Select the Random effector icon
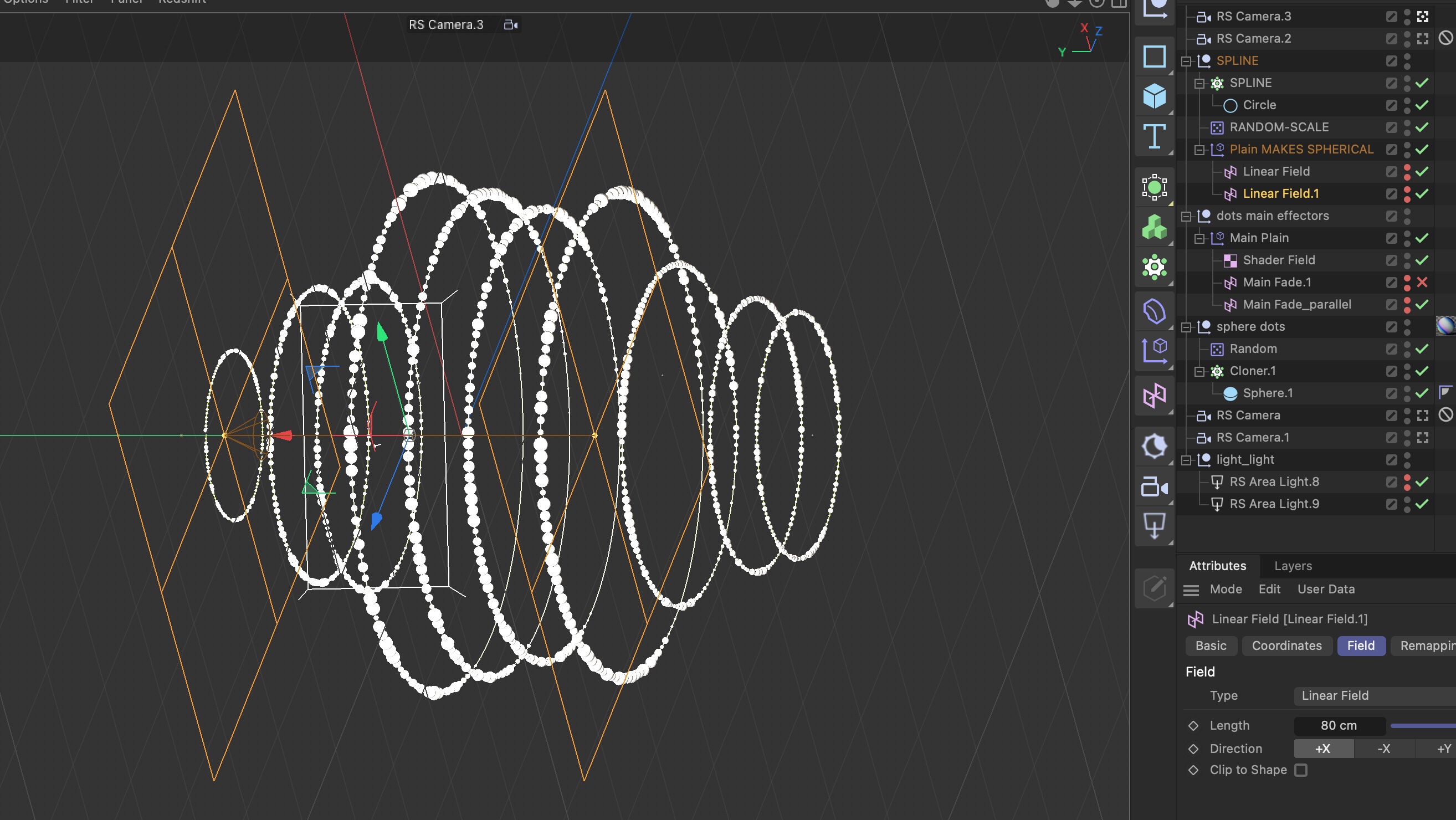Screen dimensions: 1456x820 coord(1217,349)
